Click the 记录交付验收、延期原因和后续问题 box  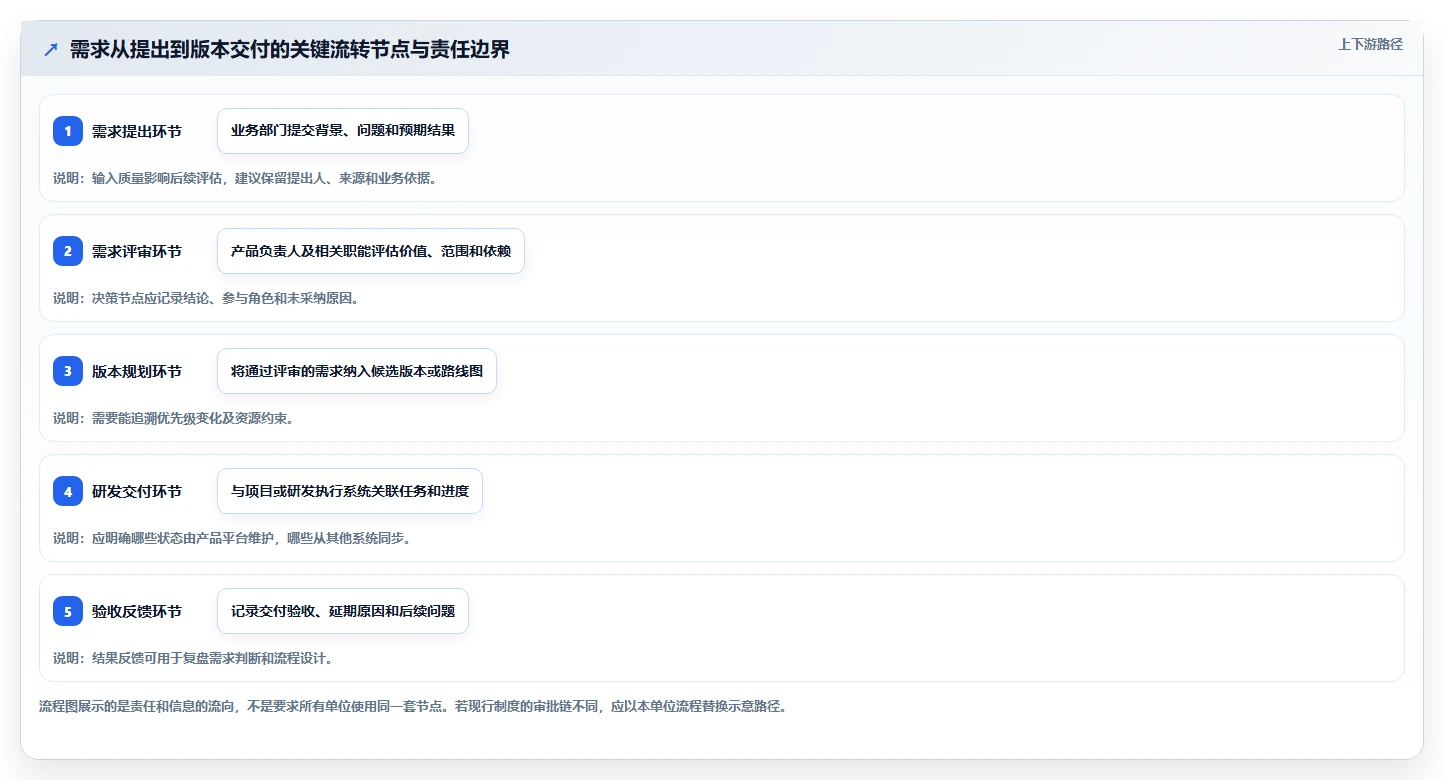[x=343, y=611]
